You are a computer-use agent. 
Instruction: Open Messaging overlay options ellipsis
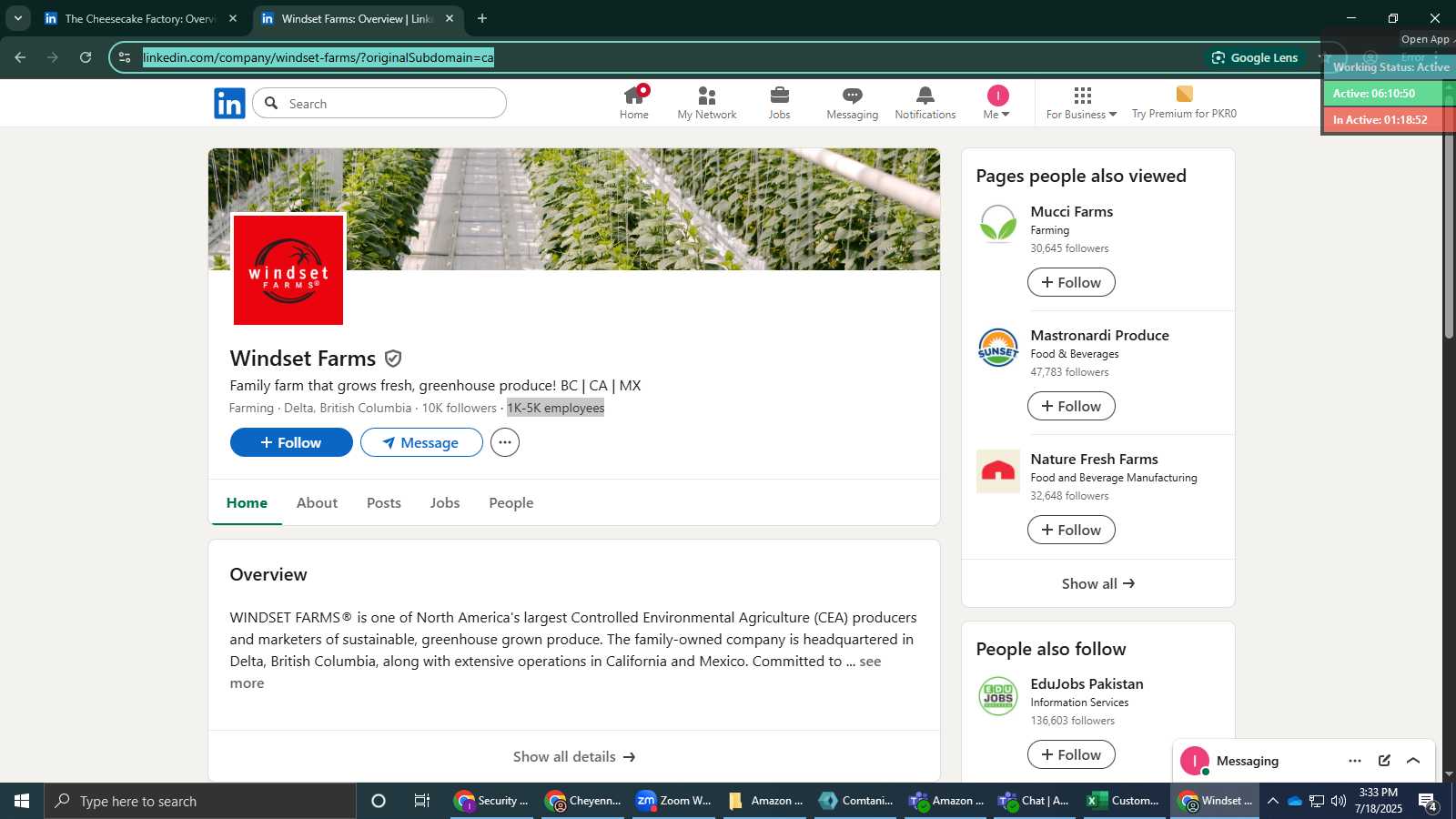[x=1355, y=761]
